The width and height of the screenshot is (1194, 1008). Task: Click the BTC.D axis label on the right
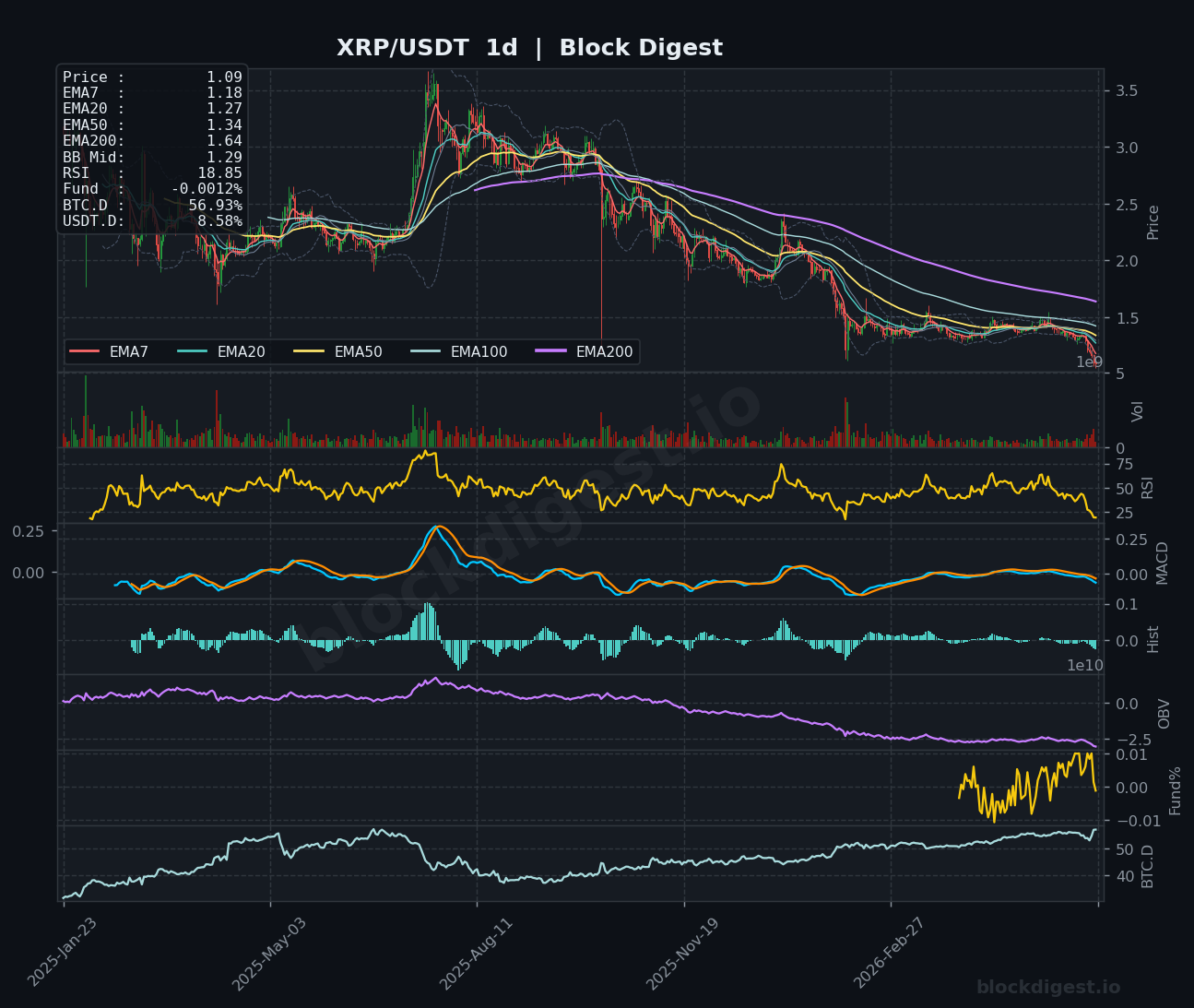point(1148,866)
